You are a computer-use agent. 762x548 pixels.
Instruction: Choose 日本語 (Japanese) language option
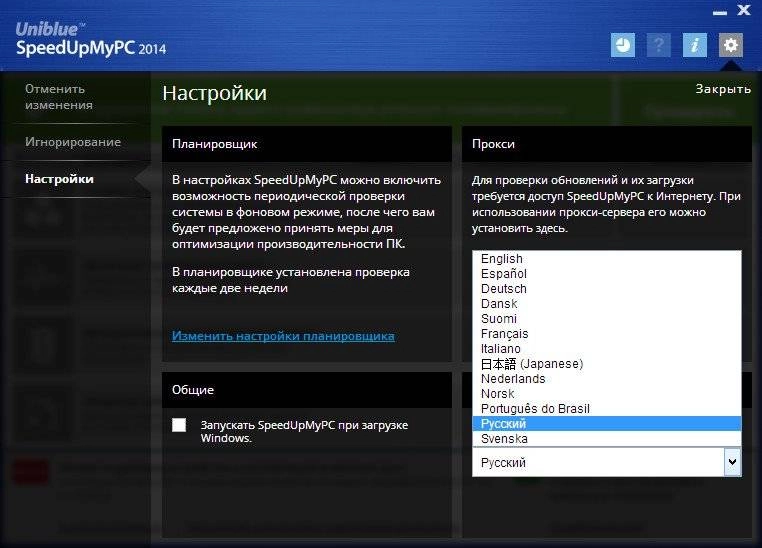click(606, 364)
